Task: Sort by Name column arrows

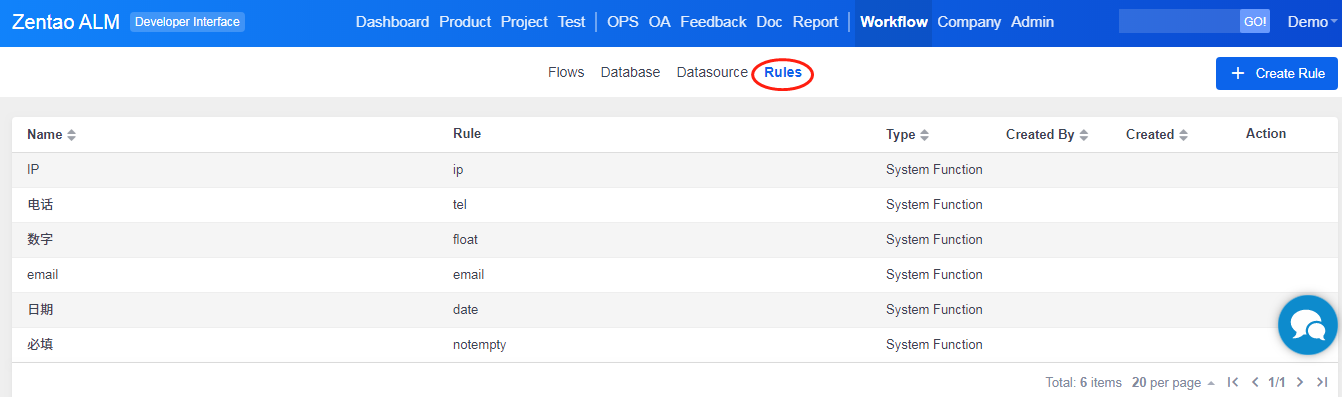Action: [71, 135]
